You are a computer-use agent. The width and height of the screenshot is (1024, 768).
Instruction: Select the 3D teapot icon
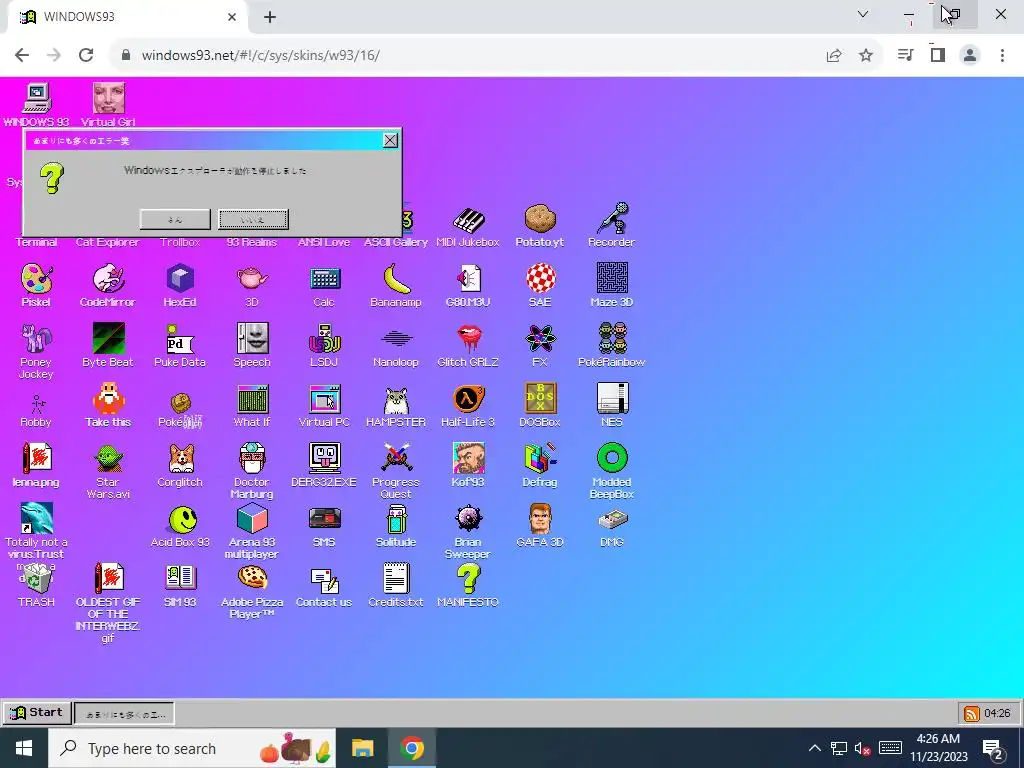point(252,279)
